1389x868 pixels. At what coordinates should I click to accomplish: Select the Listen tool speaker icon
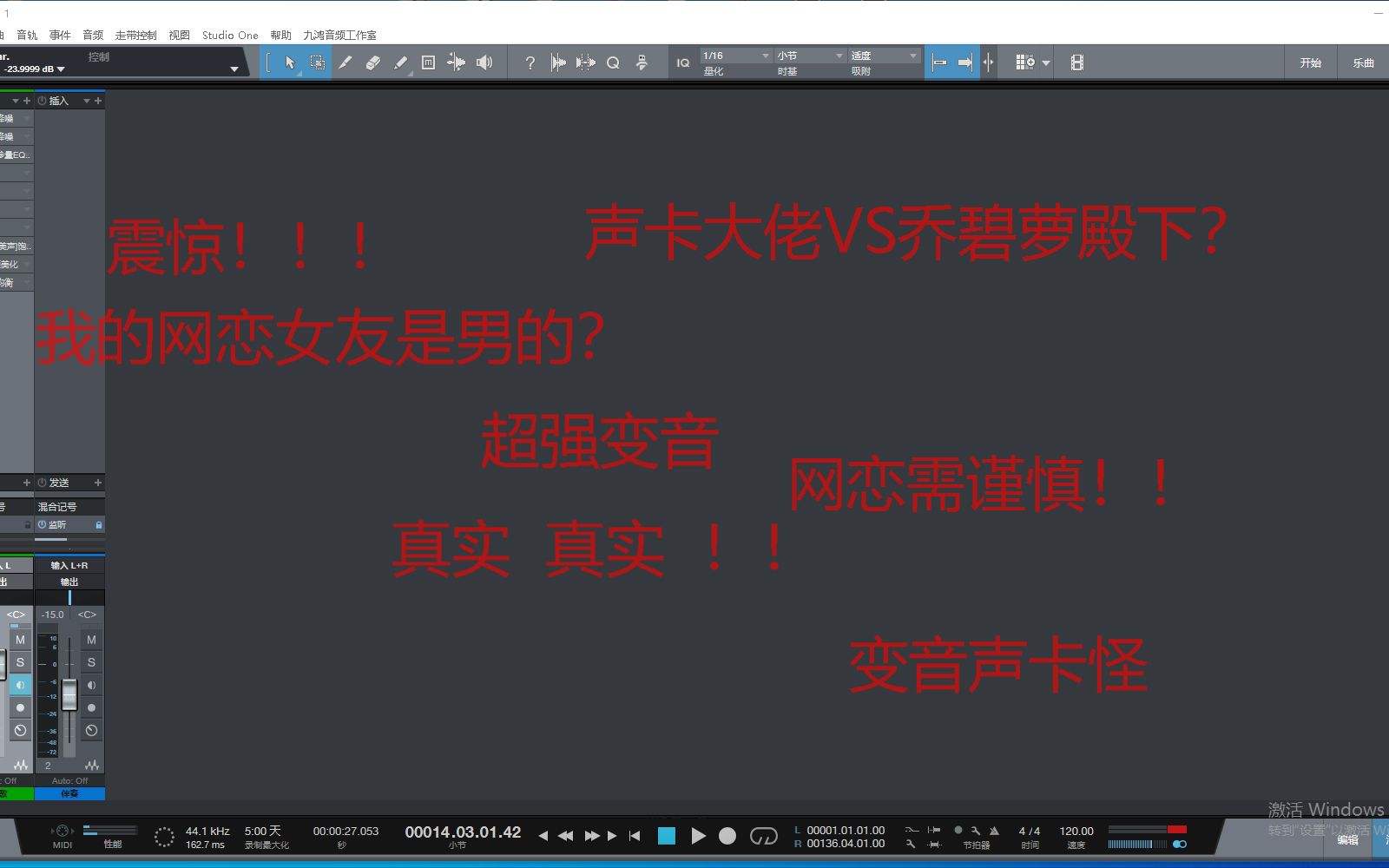coord(484,62)
